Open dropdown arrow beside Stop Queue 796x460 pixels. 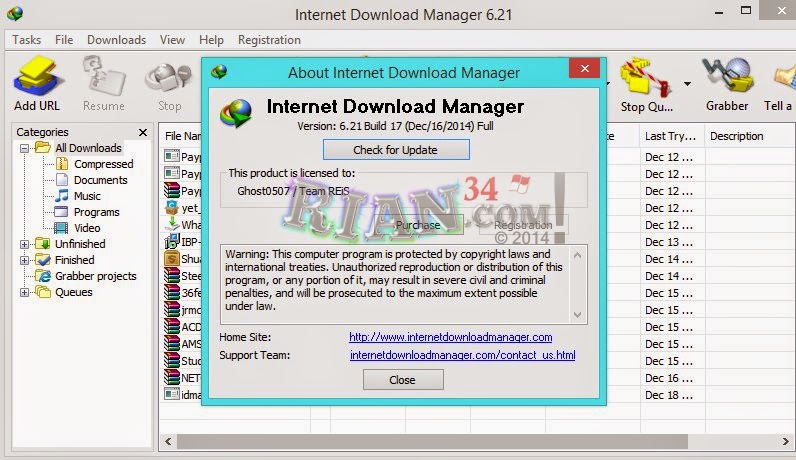coord(687,83)
